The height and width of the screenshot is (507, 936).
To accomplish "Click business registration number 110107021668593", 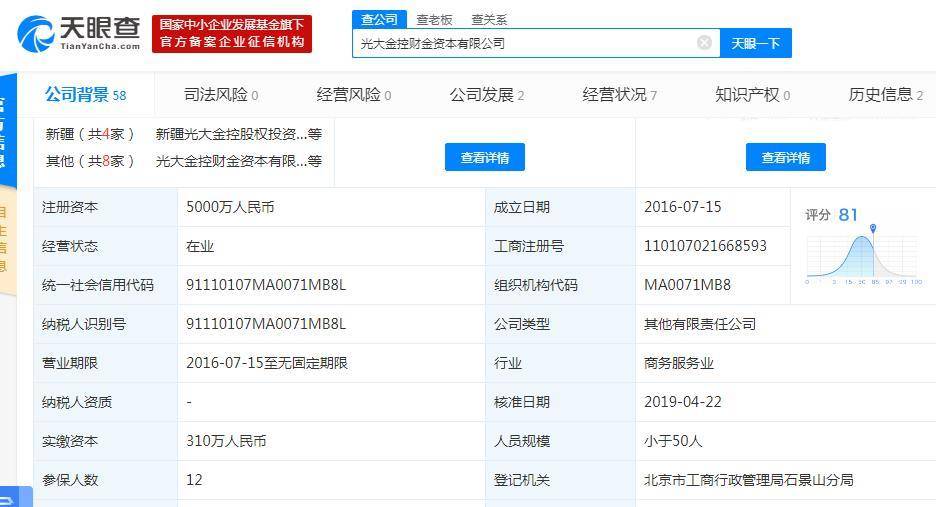I will (x=705, y=246).
